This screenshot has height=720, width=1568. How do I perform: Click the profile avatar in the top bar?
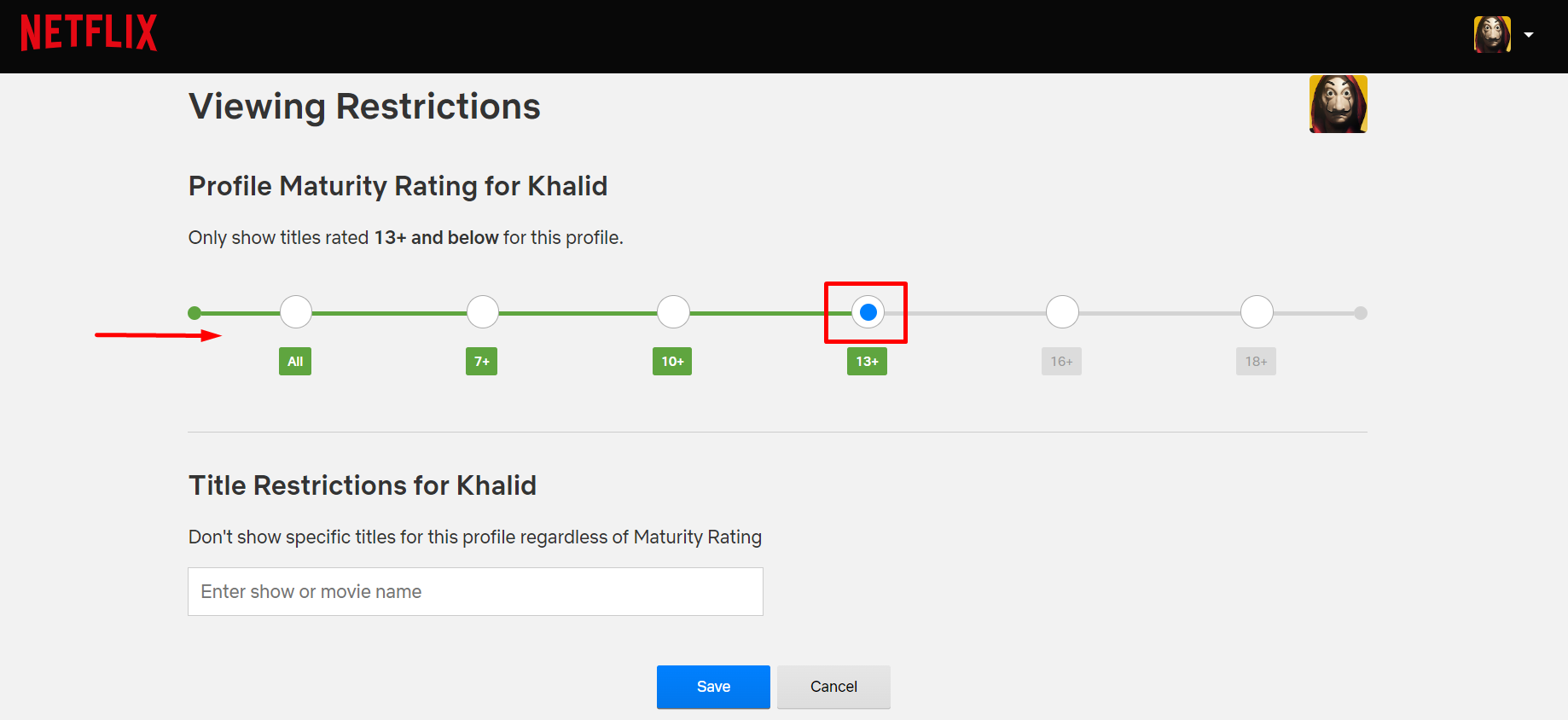1491,34
